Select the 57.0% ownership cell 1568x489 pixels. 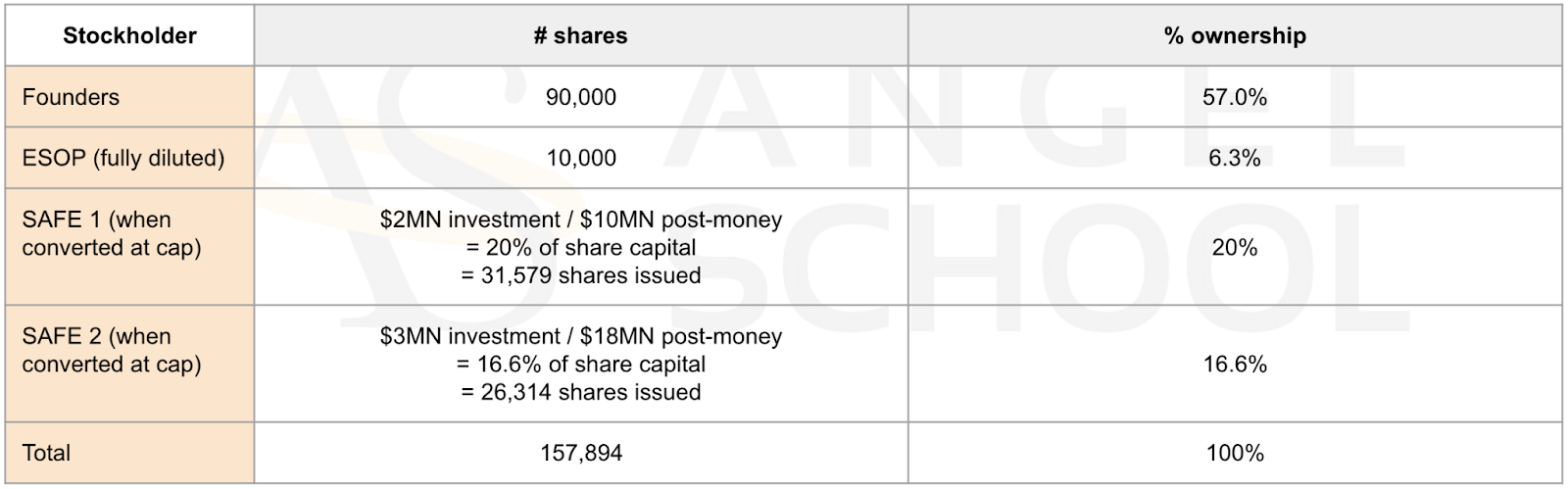1235,97
